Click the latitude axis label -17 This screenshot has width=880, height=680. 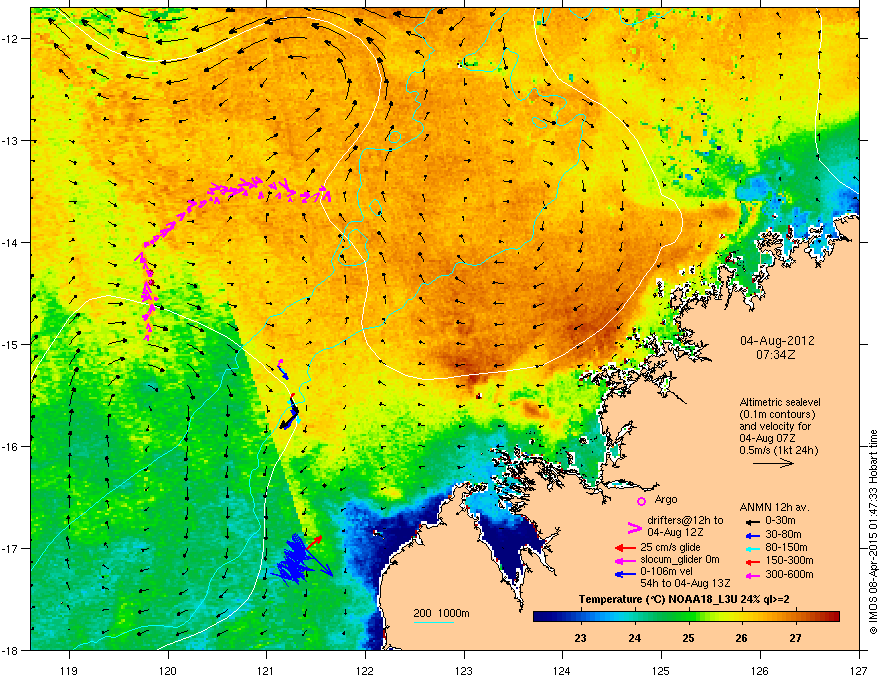(x=11, y=548)
